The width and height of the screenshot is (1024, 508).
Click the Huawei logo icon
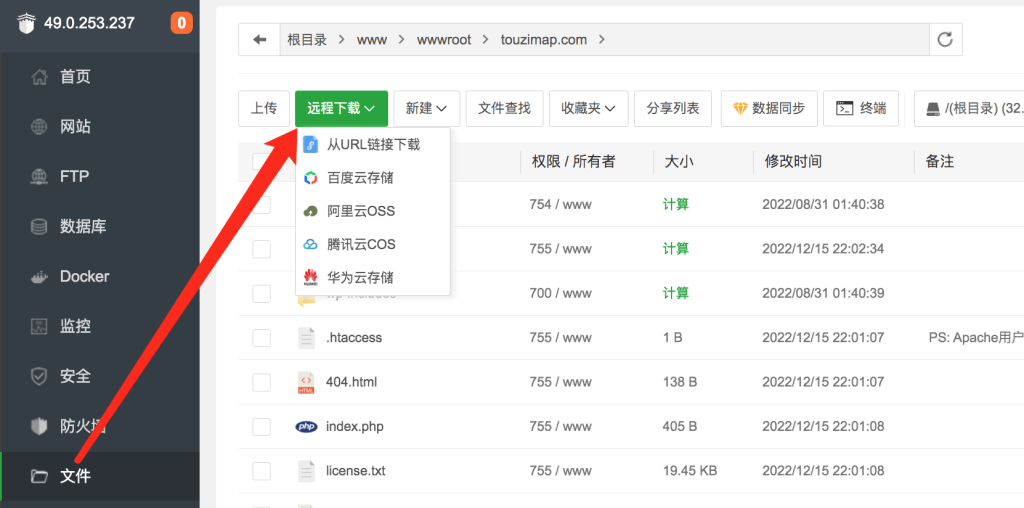[x=311, y=278]
